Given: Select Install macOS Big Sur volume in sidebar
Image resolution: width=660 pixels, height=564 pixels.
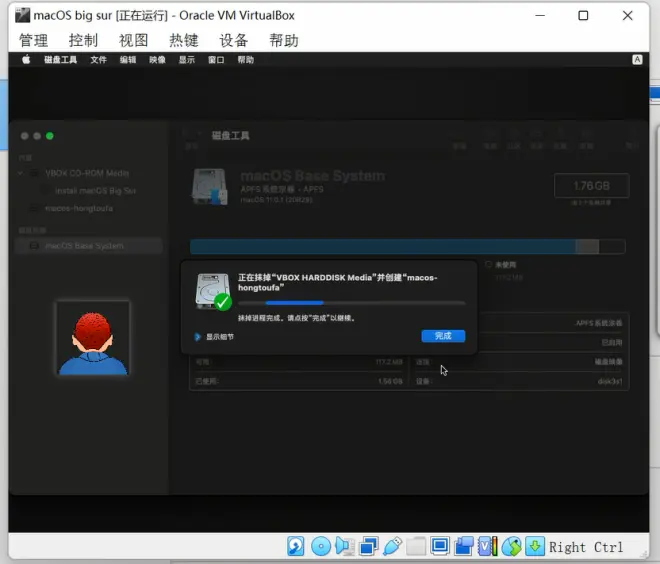Looking at the screenshot, I should point(96,191).
